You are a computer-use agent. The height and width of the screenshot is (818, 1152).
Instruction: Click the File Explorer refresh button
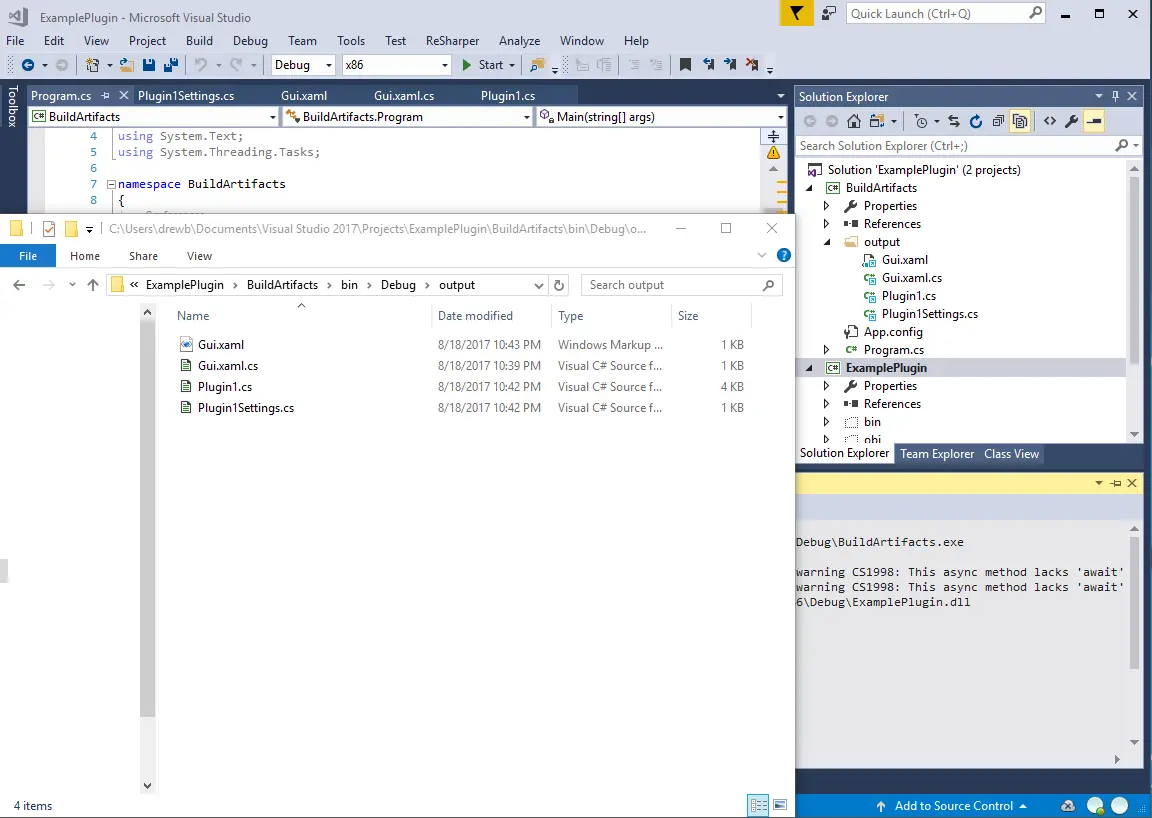point(559,285)
